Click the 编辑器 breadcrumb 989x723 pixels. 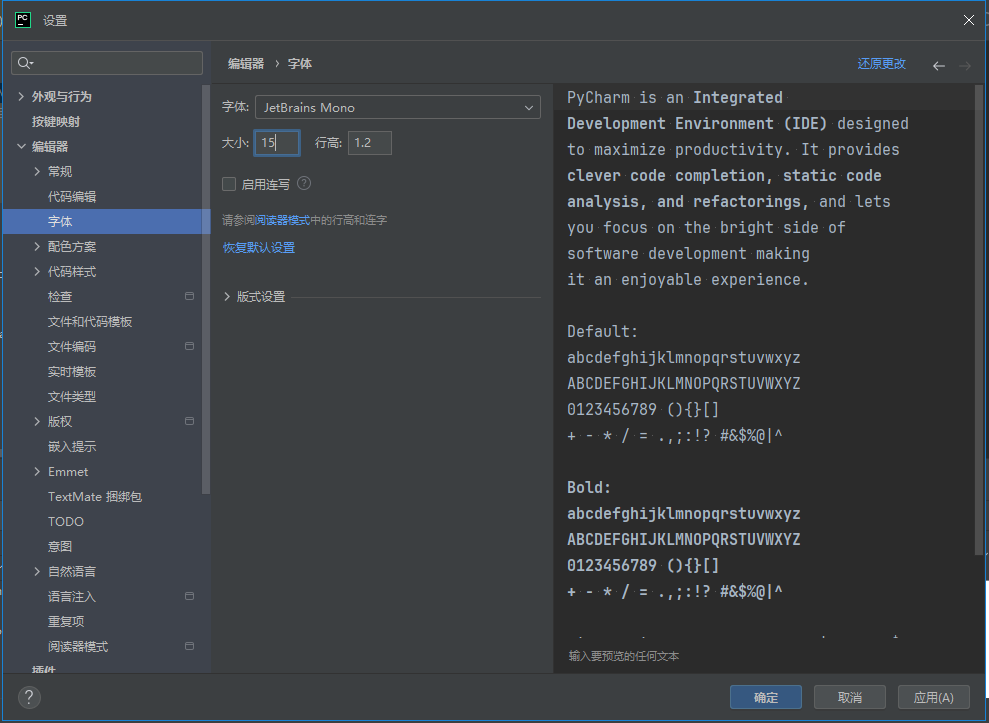point(245,64)
